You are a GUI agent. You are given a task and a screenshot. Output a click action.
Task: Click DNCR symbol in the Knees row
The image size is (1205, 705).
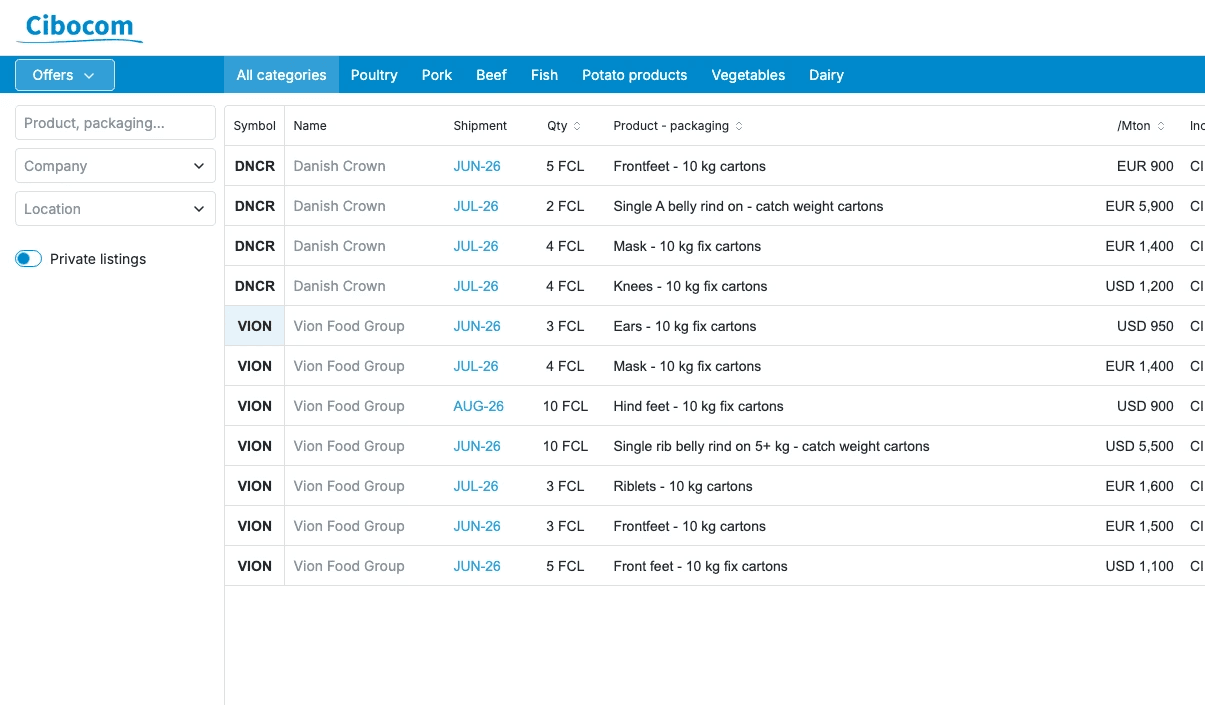click(255, 286)
